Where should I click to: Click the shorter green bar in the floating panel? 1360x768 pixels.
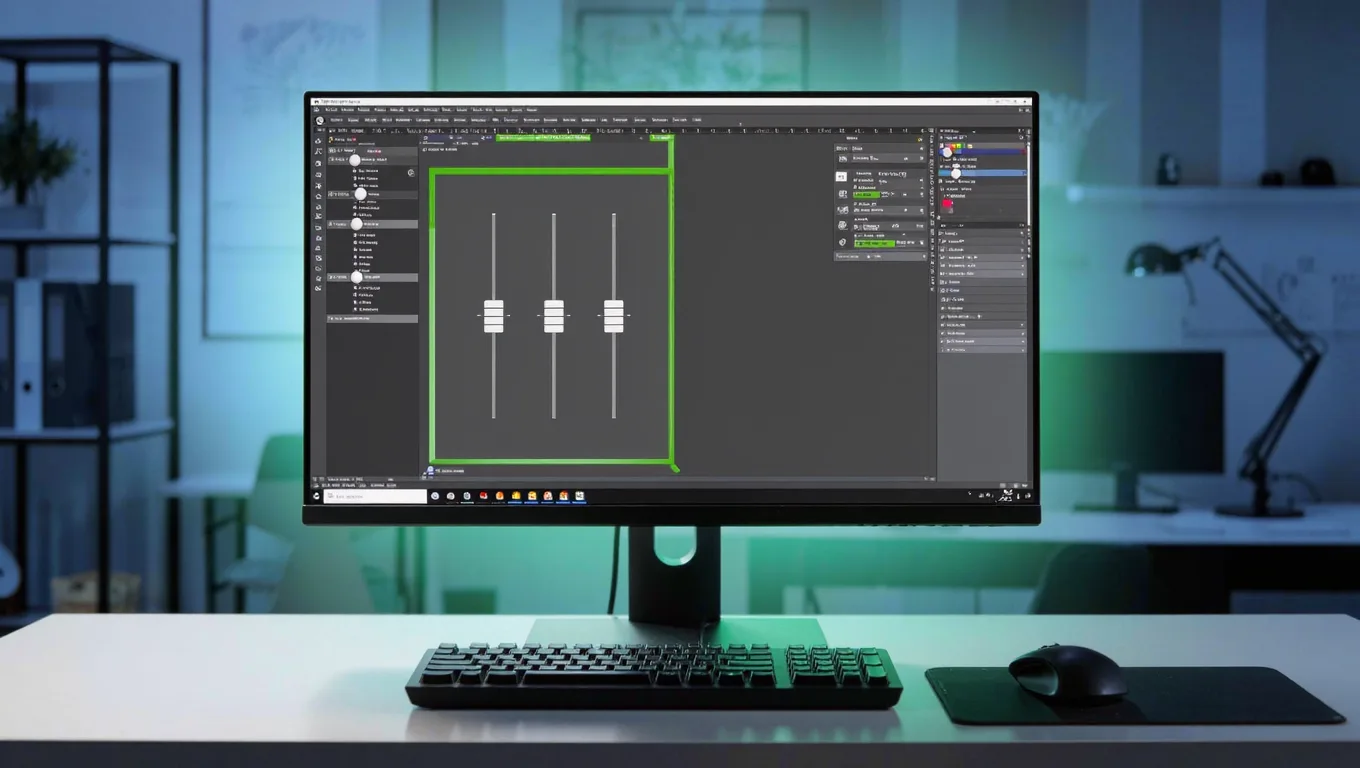coord(865,194)
